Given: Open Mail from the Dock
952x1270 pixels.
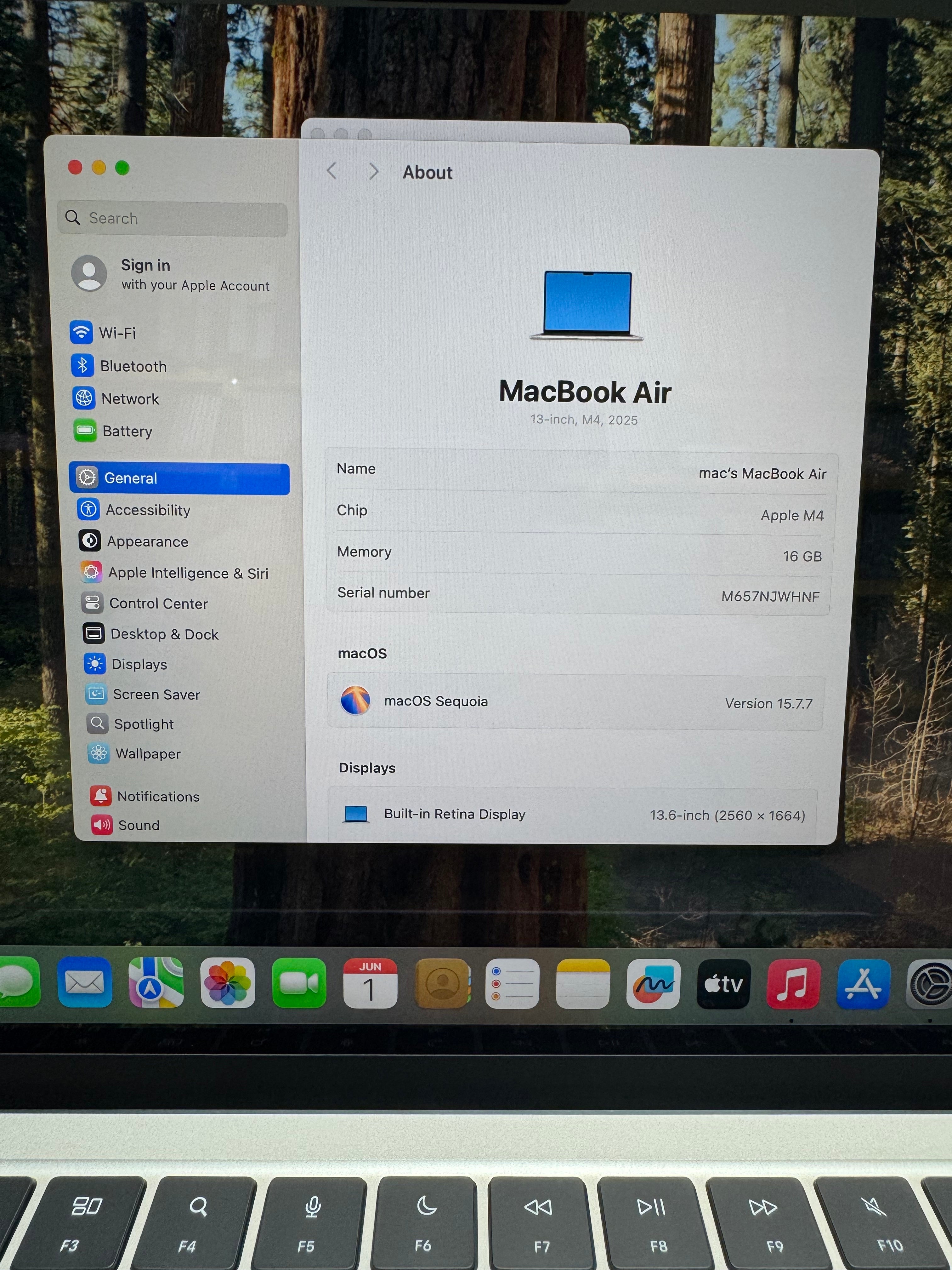Looking at the screenshot, I should pyautogui.click(x=85, y=982).
